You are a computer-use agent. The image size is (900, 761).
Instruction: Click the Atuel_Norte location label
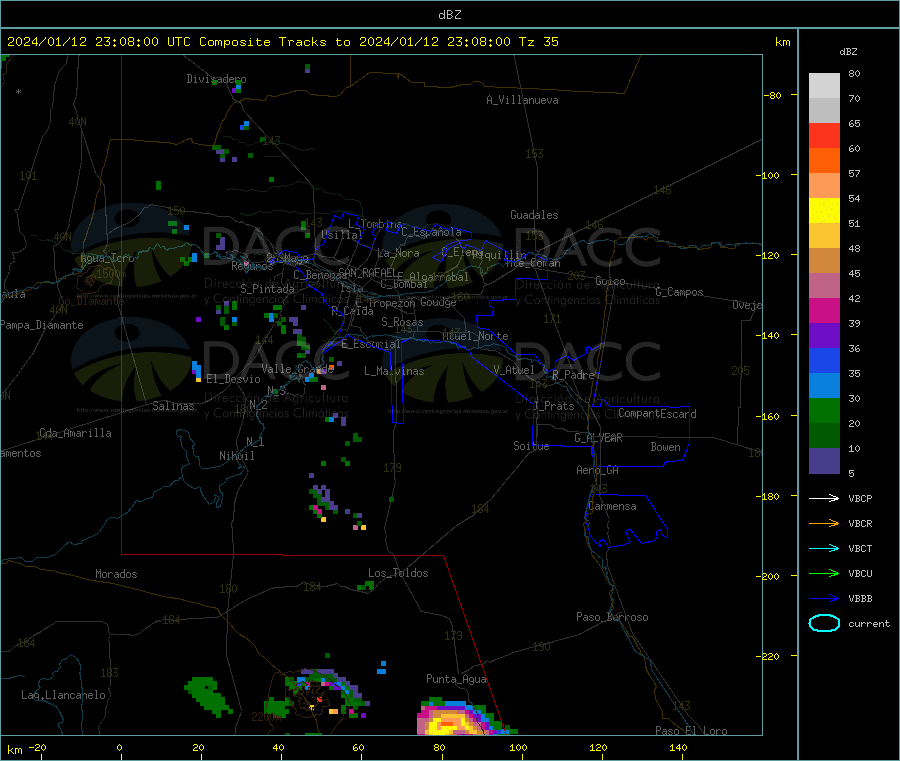(475, 336)
